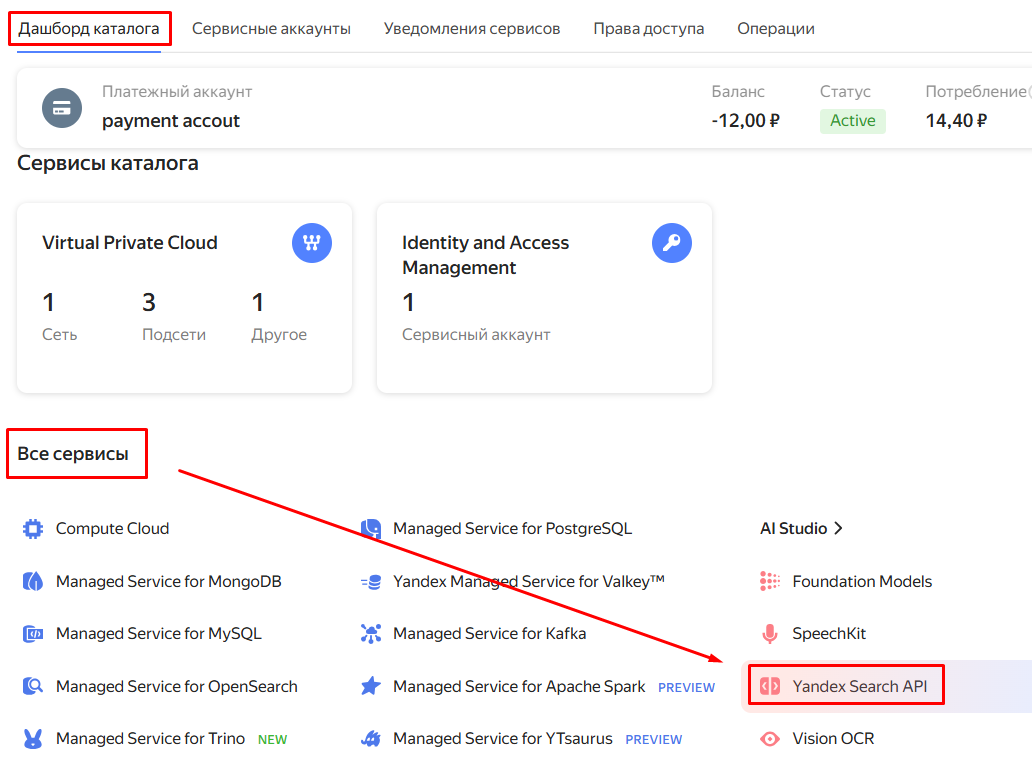Click the Identity and Access Management key icon
1032x771 pixels.
point(671,243)
